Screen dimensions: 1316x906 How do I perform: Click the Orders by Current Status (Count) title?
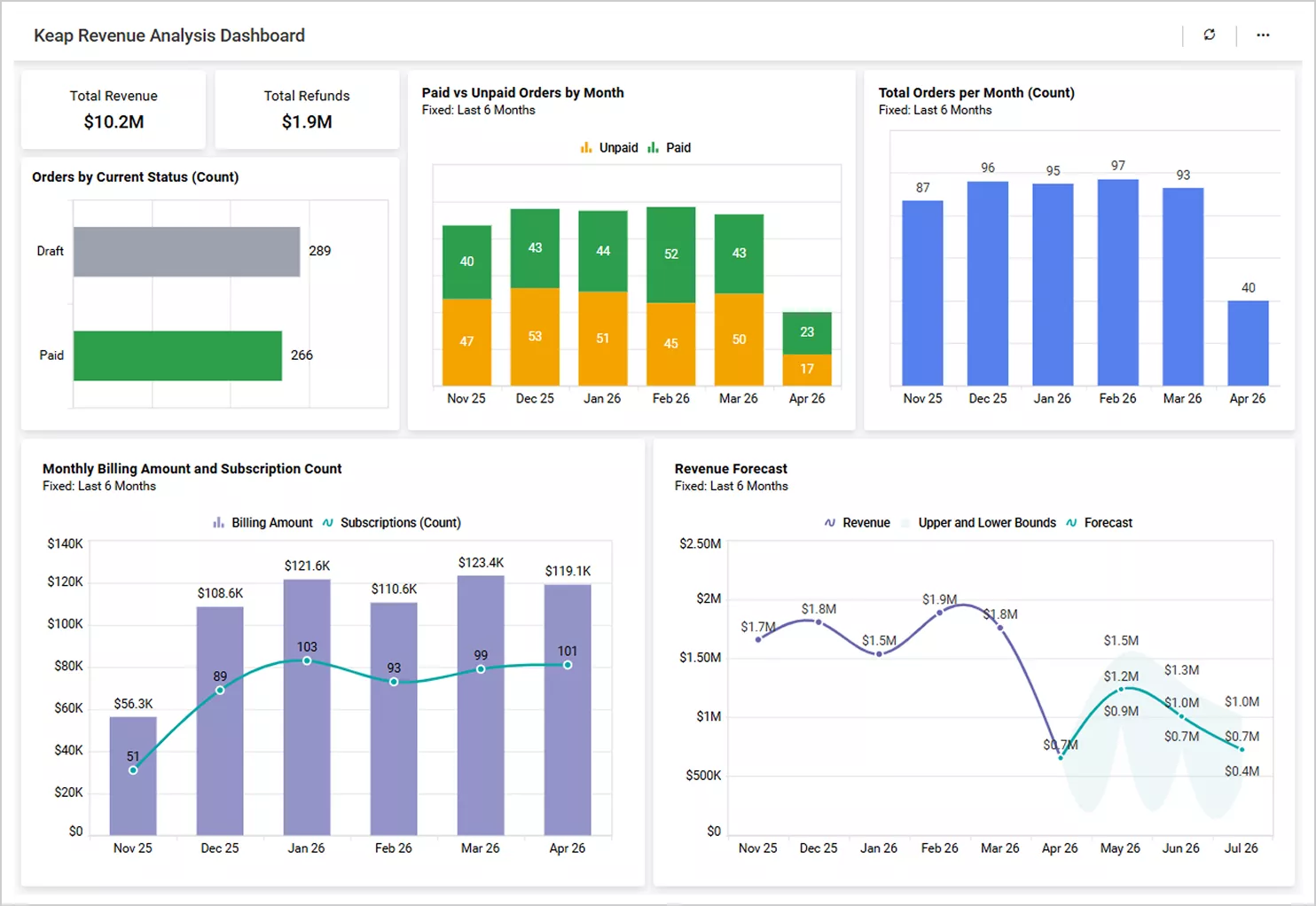[135, 176]
